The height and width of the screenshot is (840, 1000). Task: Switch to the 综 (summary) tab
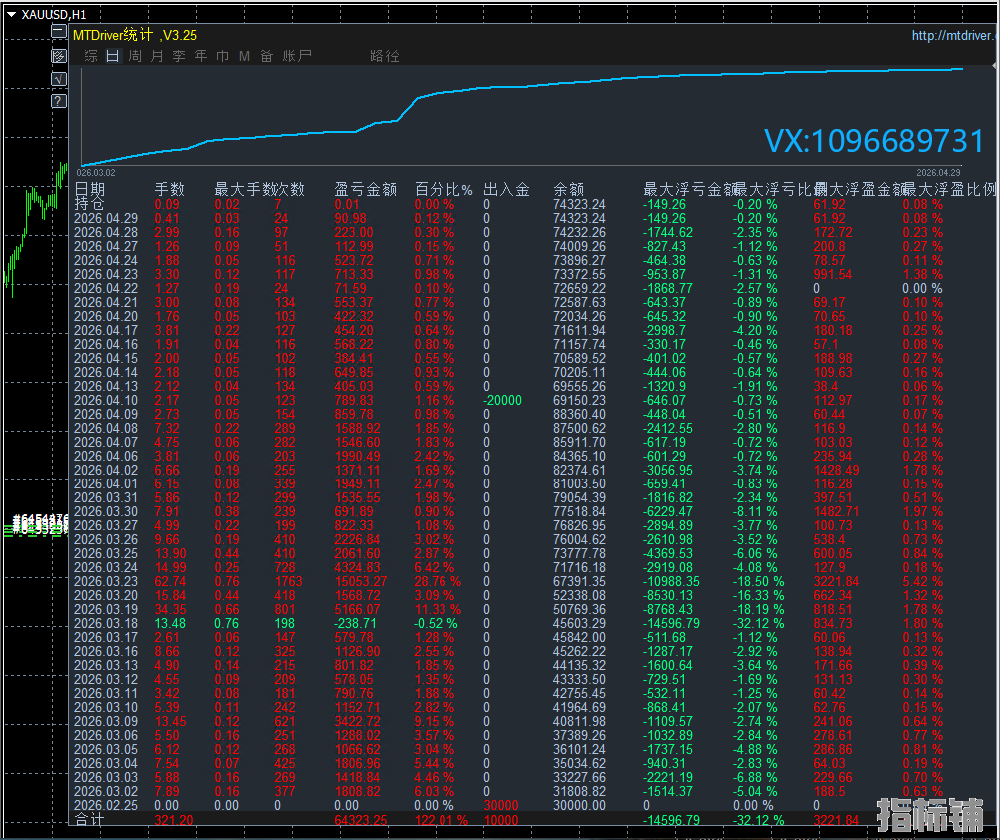91,56
